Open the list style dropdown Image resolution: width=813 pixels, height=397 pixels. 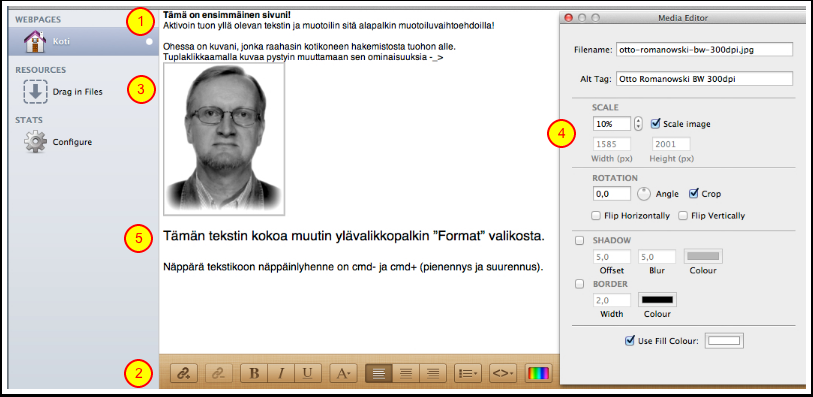(468, 373)
